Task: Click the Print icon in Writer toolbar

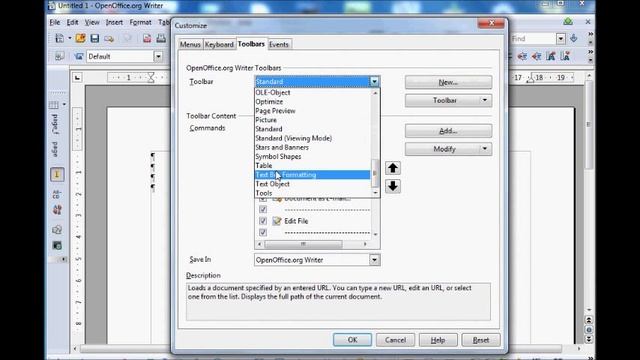Action: click(x=161, y=38)
